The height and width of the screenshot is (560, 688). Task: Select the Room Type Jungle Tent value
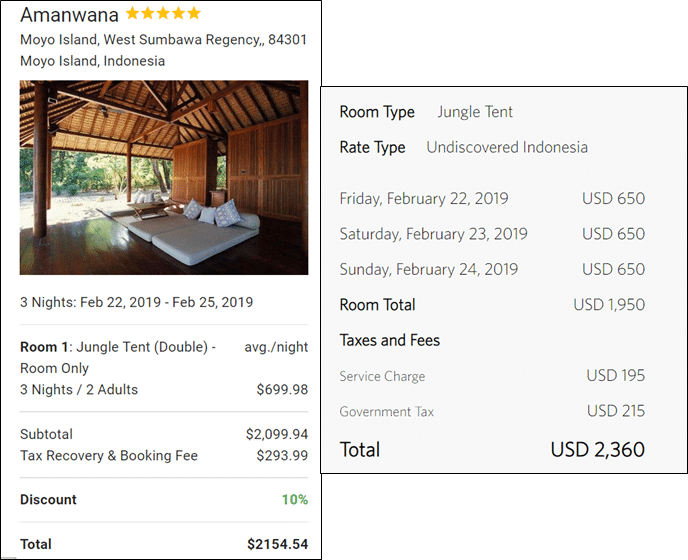[475, 112]
